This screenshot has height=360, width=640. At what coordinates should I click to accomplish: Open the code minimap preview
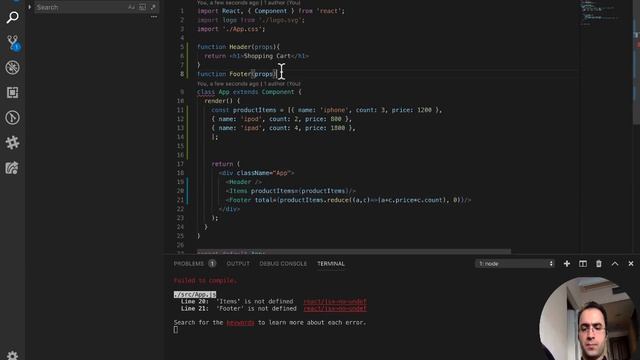(x=600, y=13)
